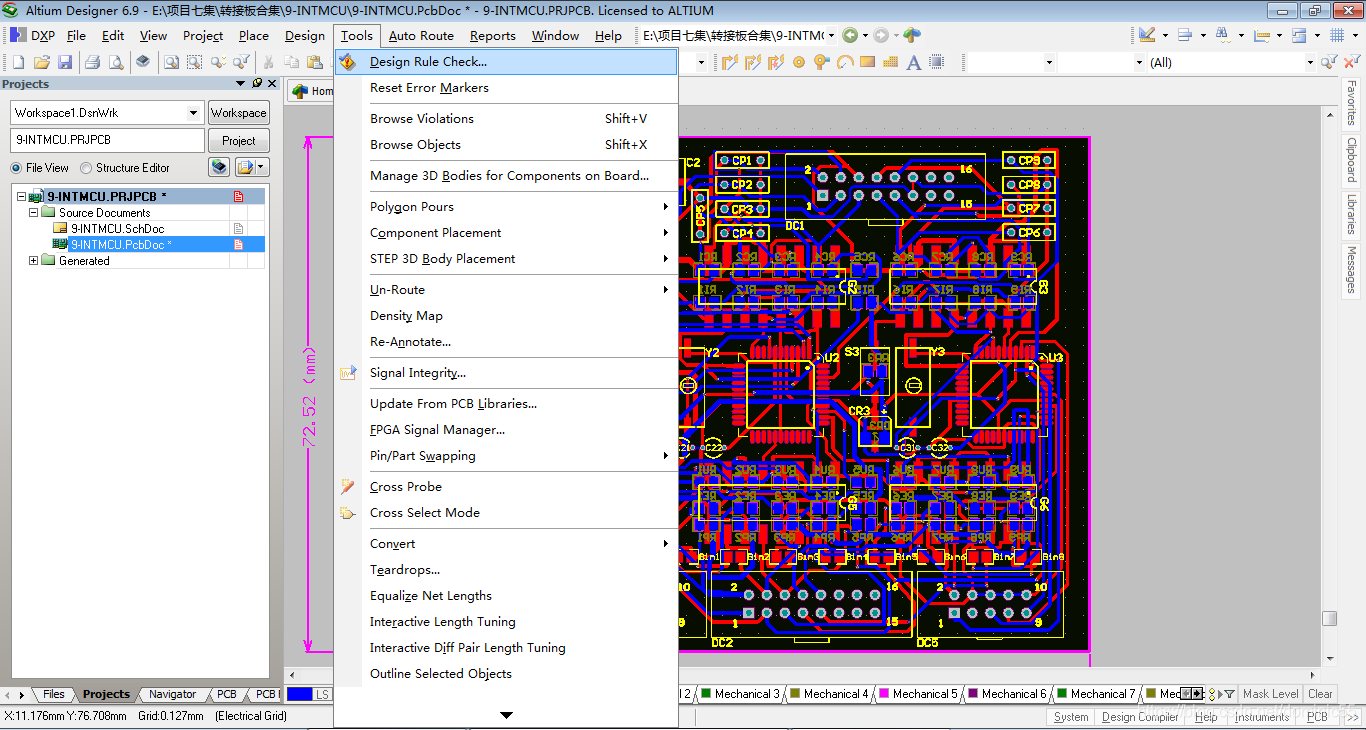The image size is (1366, 730).
Task: Select the Place Component chip icon
Action: (937, 62)
